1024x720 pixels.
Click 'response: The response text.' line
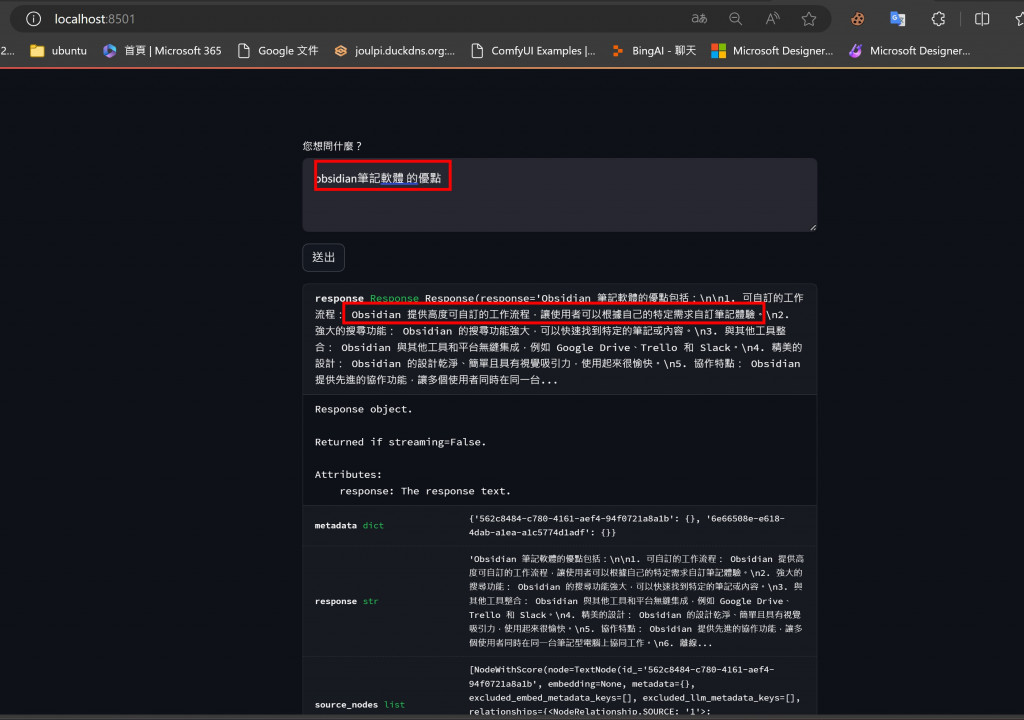click(x=425, y=491)
